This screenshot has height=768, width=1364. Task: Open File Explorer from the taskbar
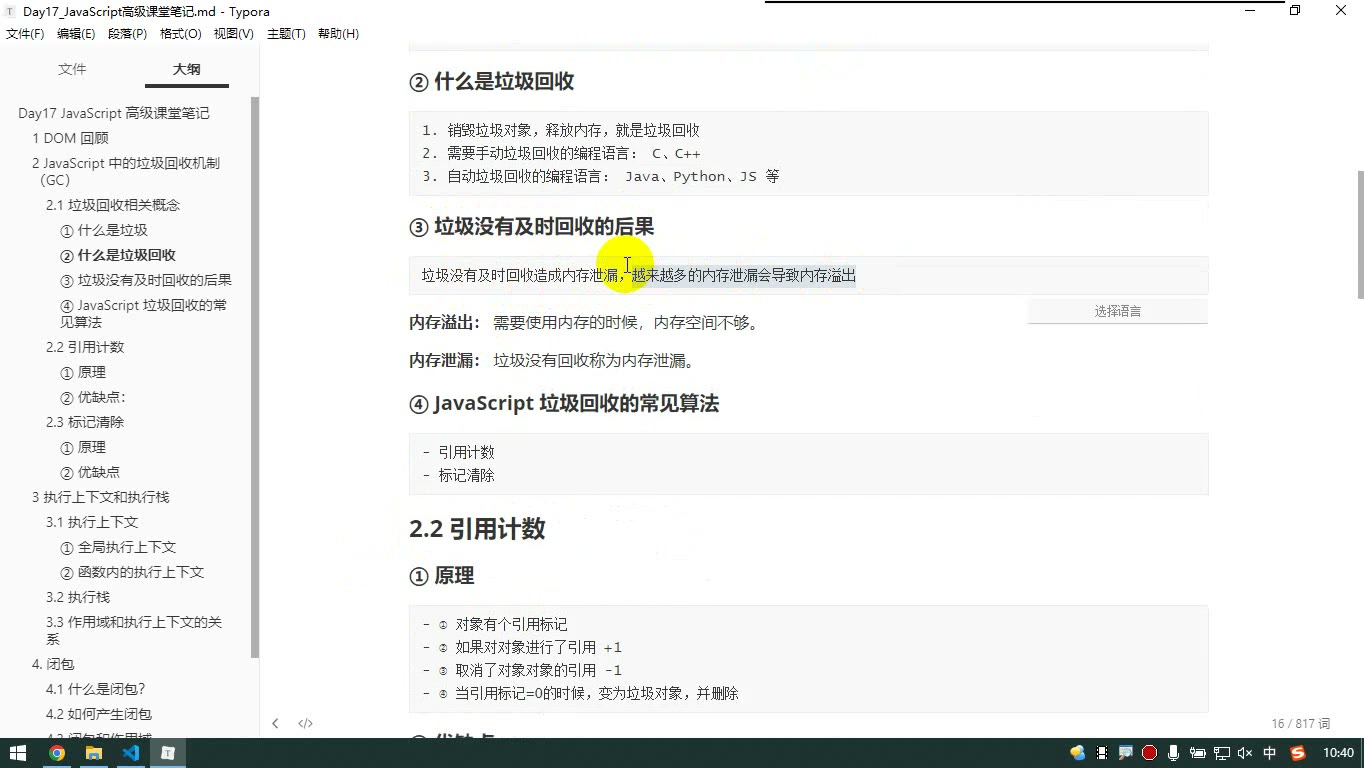(93, 753)
